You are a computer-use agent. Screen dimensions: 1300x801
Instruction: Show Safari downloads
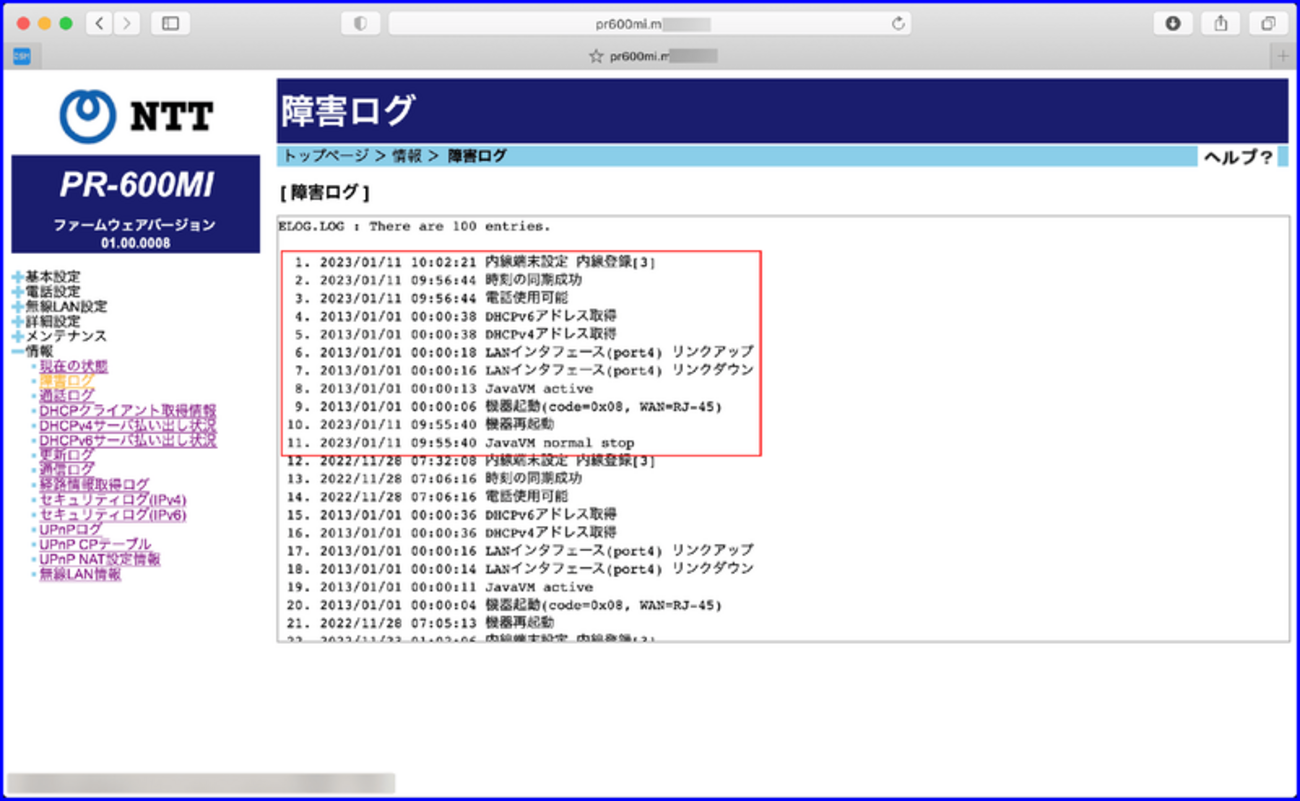pos(1173,24)
